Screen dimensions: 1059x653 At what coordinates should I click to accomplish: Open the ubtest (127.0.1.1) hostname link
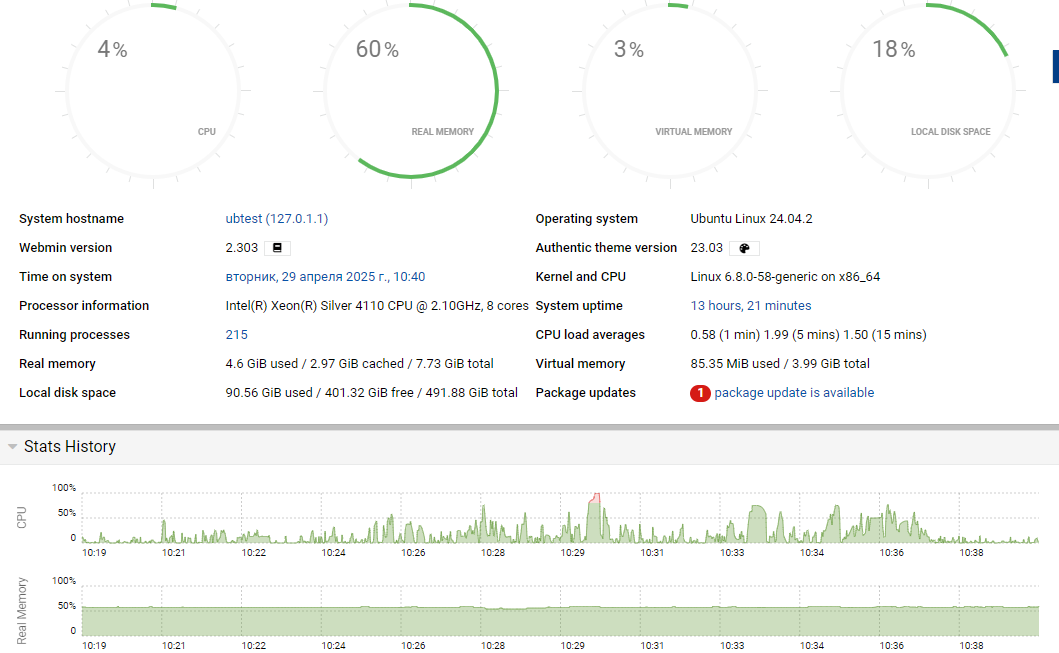tap(277, 219)
